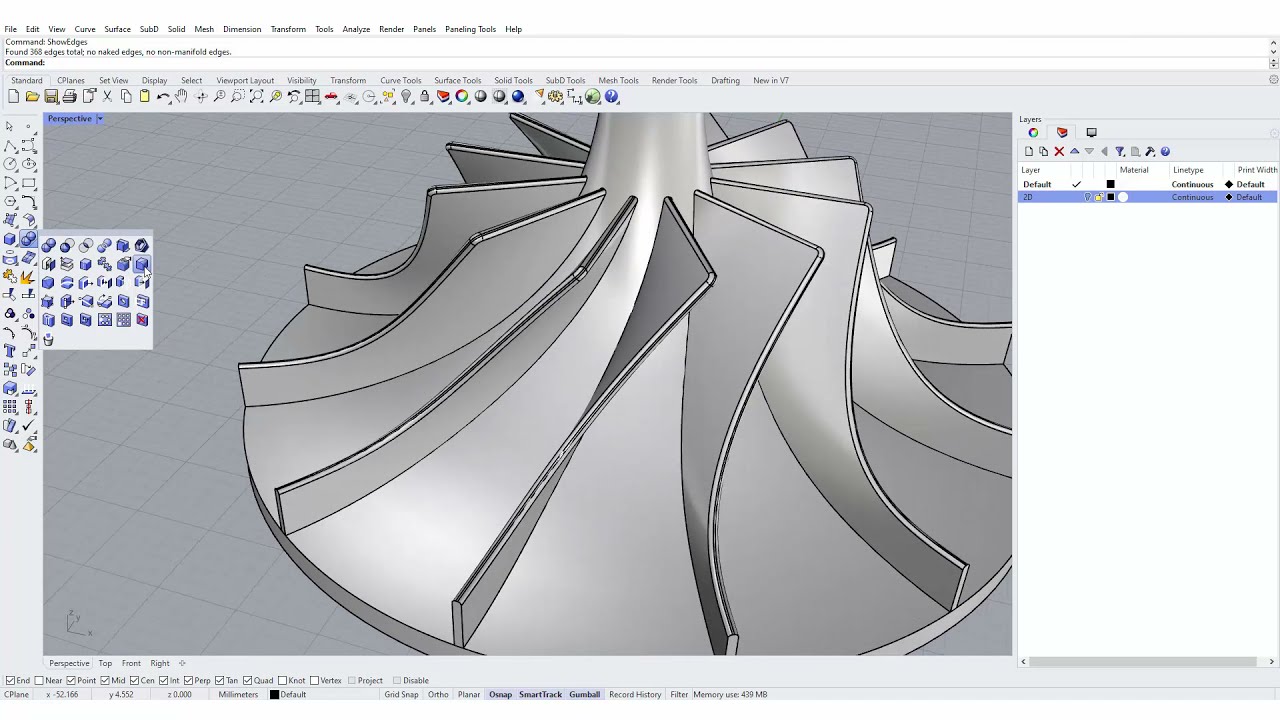Click the Cut scissors icon
Screen dimensions: 1280x720
pyautogui.click(x=107, y=97)
